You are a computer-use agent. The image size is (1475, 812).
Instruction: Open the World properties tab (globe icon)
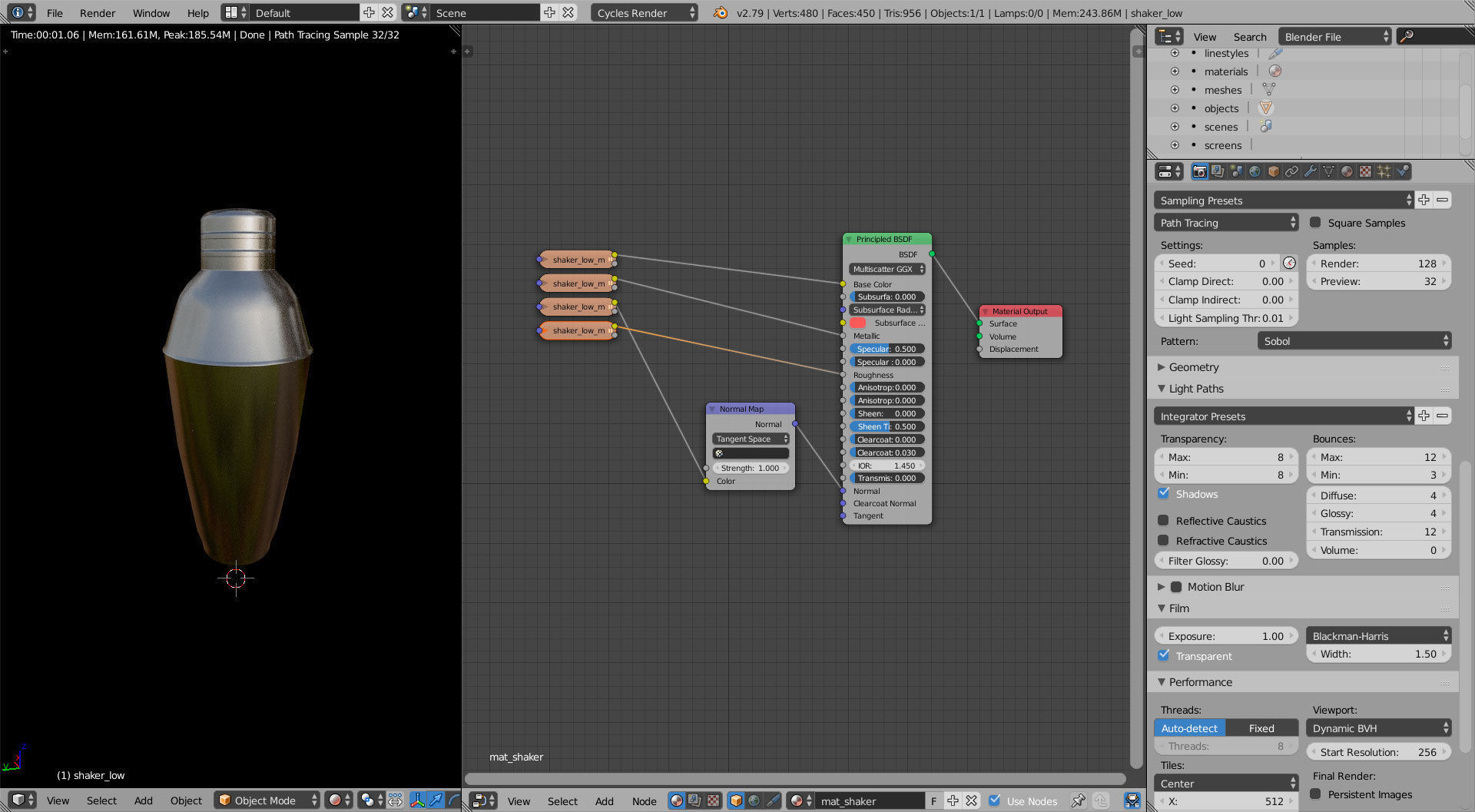(1255, 171)
